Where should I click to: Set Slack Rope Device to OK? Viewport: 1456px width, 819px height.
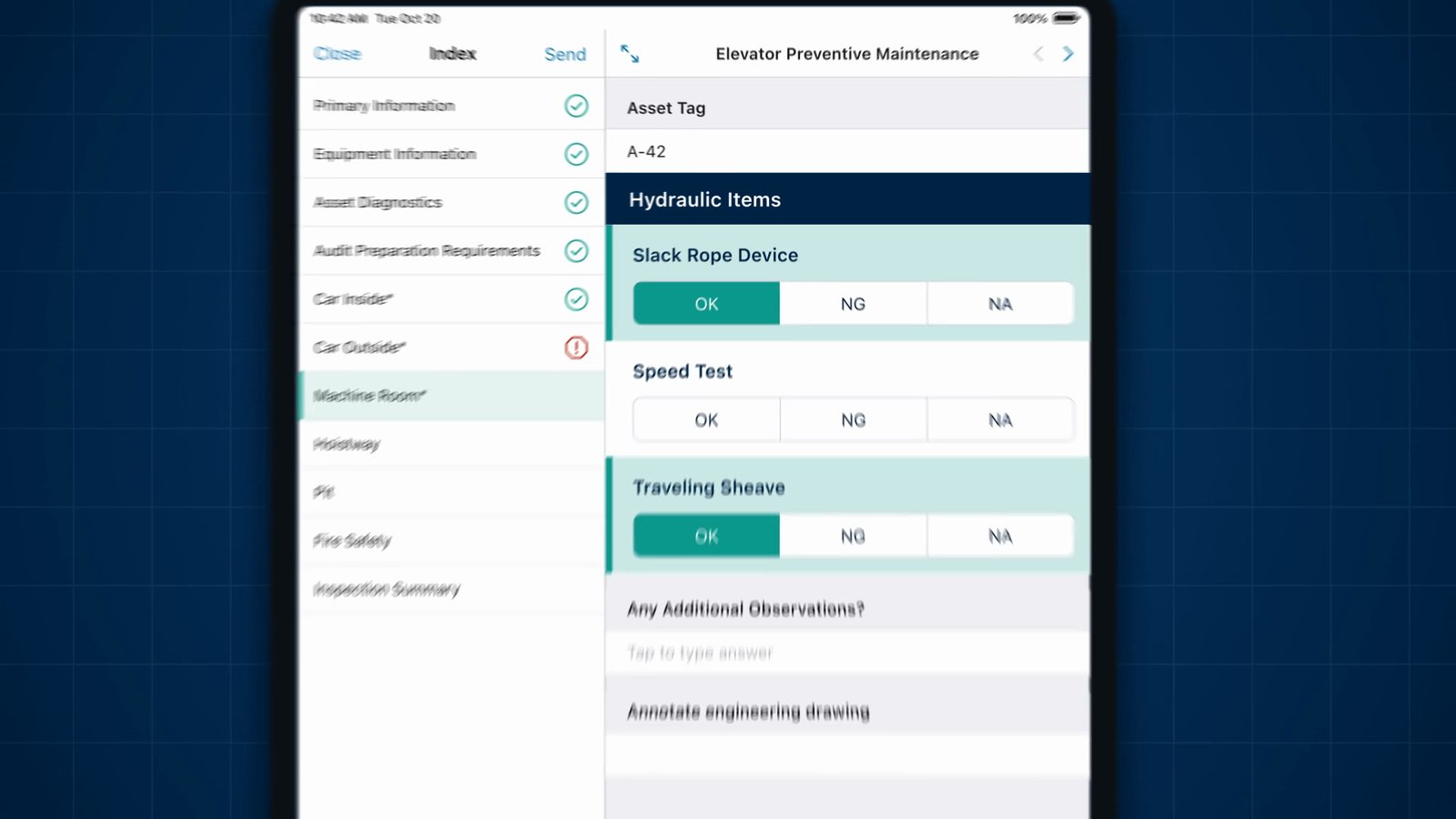(x=706, y=304)
